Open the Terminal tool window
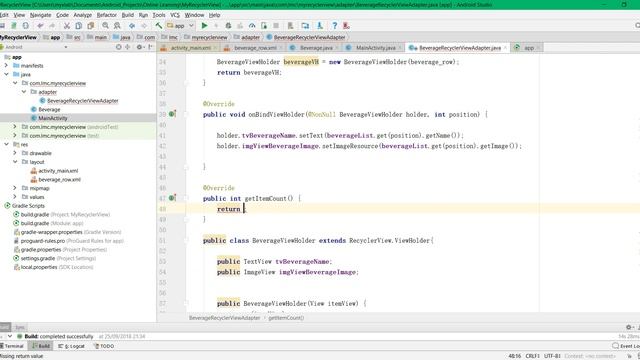The height and width of the screenshot is (360, 640). point(11,346)
